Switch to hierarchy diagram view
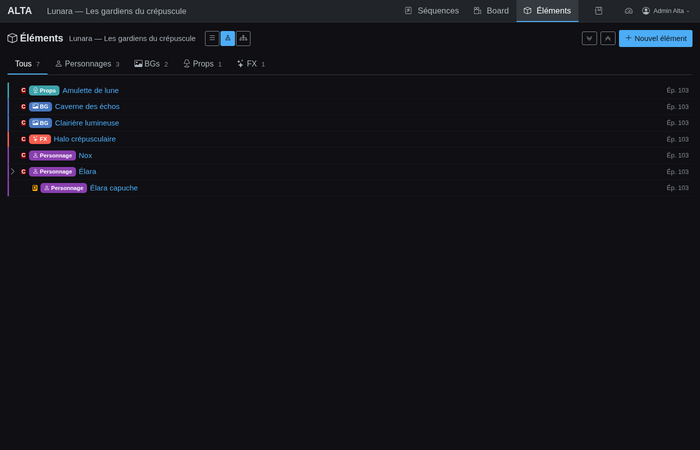Viewport: 700px width, 450px height. click(x=243, y=38)
